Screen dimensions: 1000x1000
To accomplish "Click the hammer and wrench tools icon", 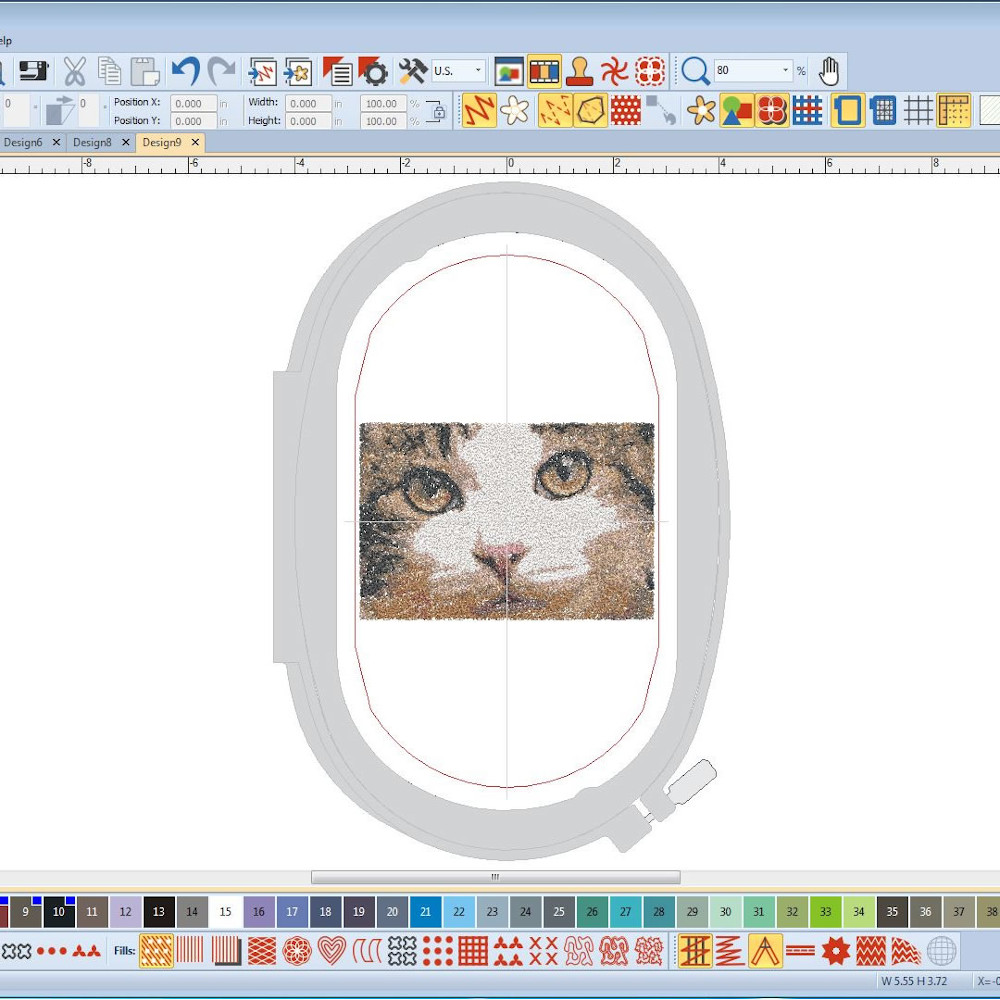I will (x=413, y=71).
